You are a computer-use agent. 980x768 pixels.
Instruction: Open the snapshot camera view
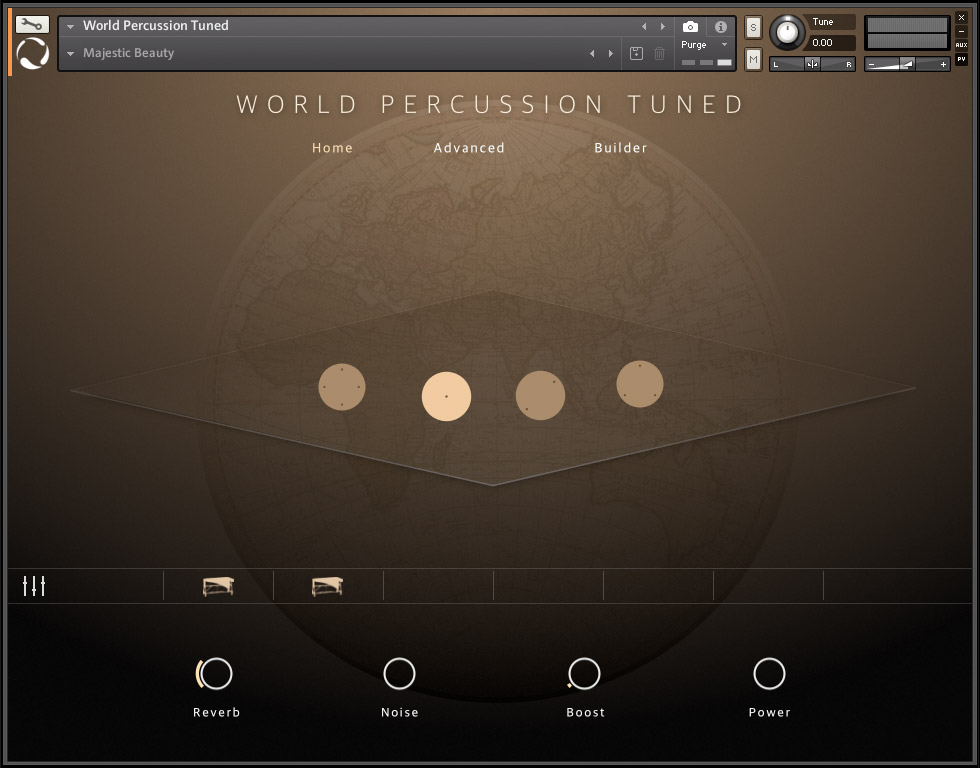(x=689, y=28)
